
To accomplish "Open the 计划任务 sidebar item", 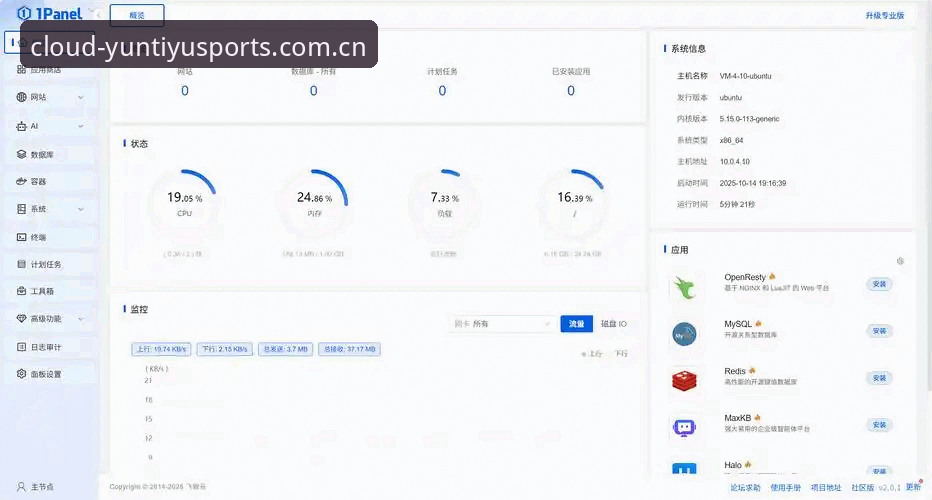I will pos(50,264).
